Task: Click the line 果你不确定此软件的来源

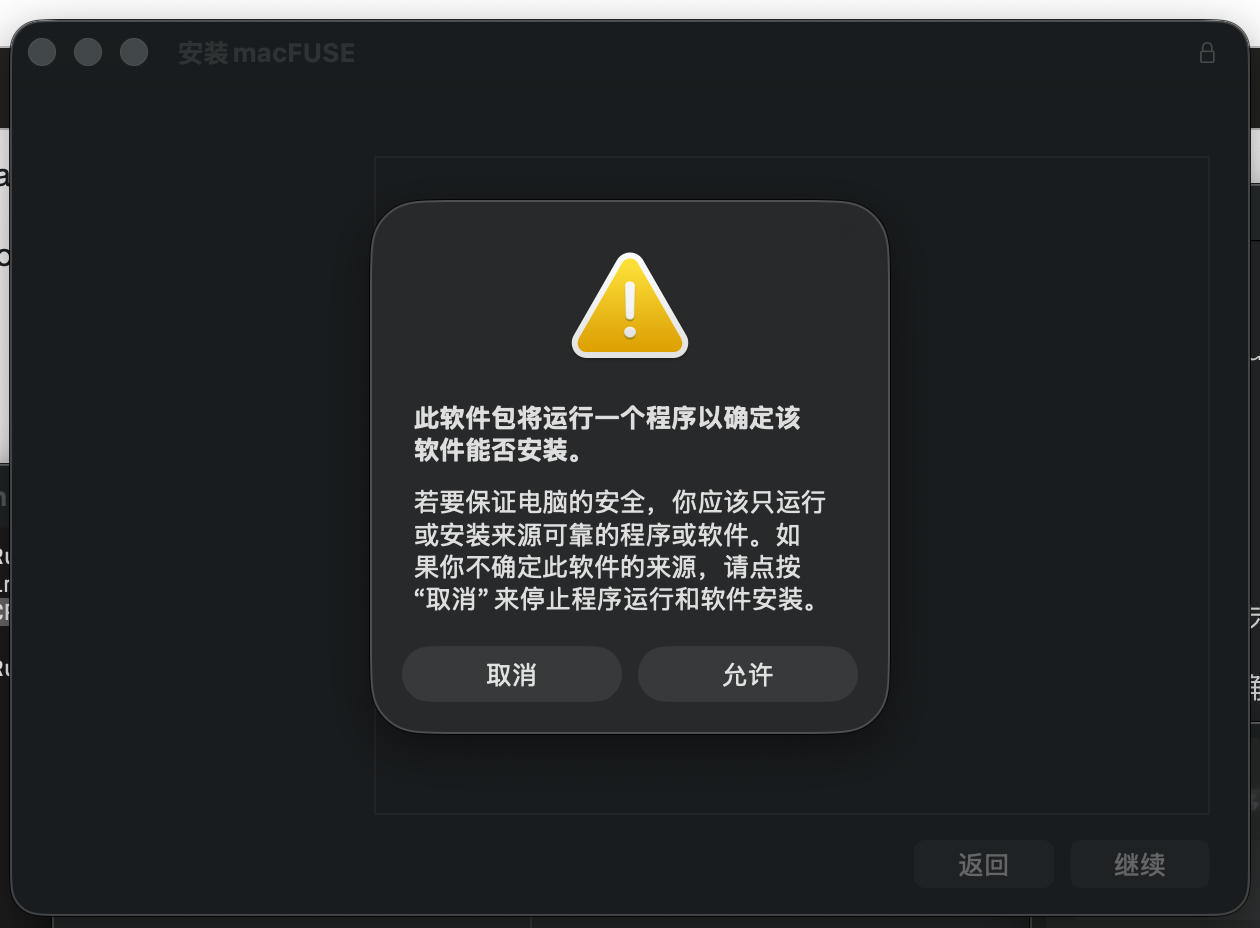Action: coord(607,568)
